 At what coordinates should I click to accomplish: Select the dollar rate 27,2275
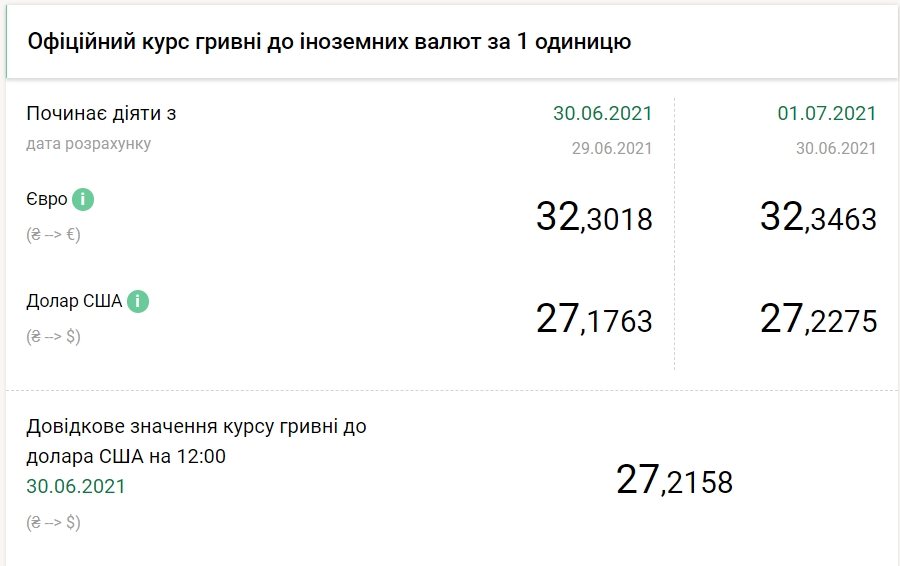click(818, 319)
